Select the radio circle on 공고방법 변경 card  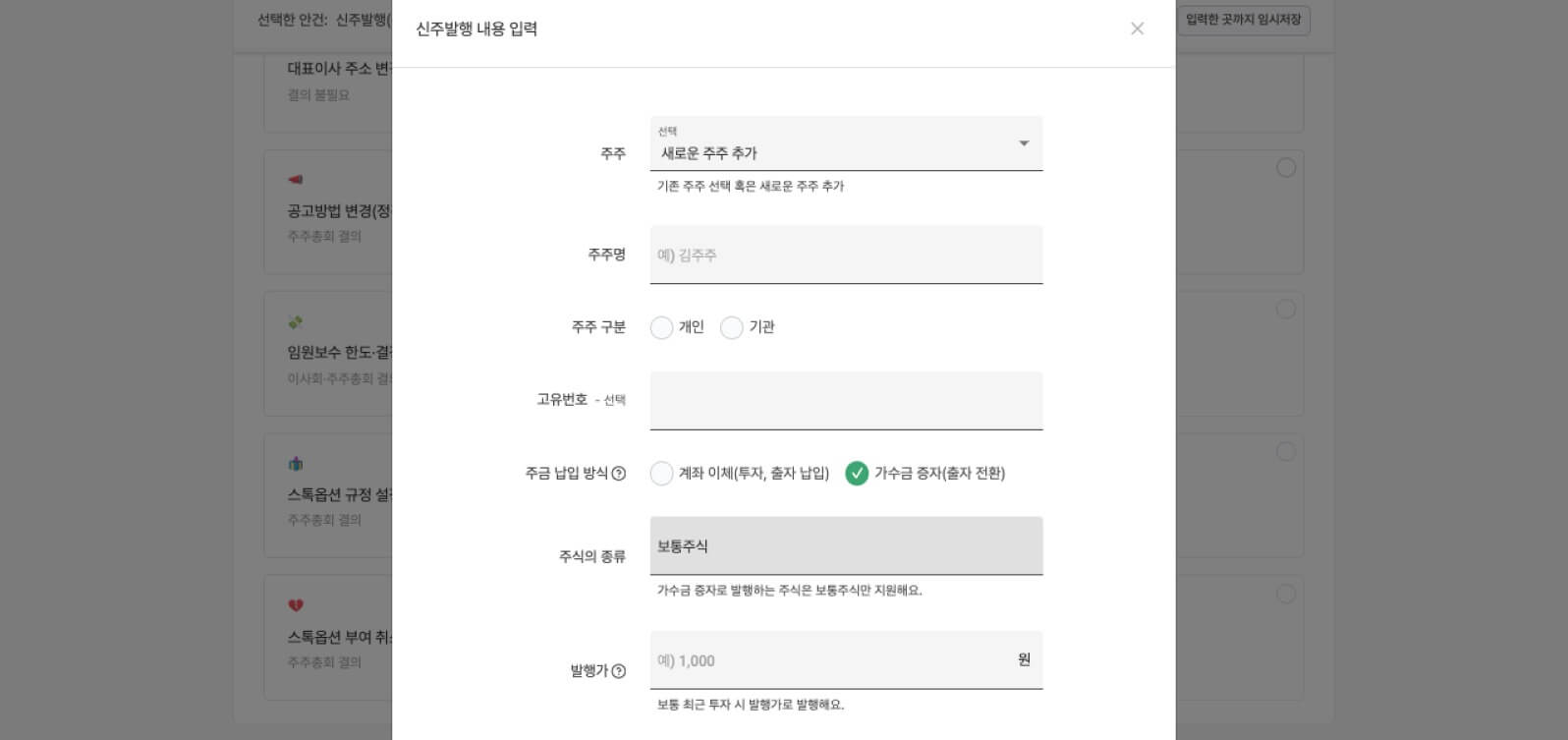(1285, 168)
